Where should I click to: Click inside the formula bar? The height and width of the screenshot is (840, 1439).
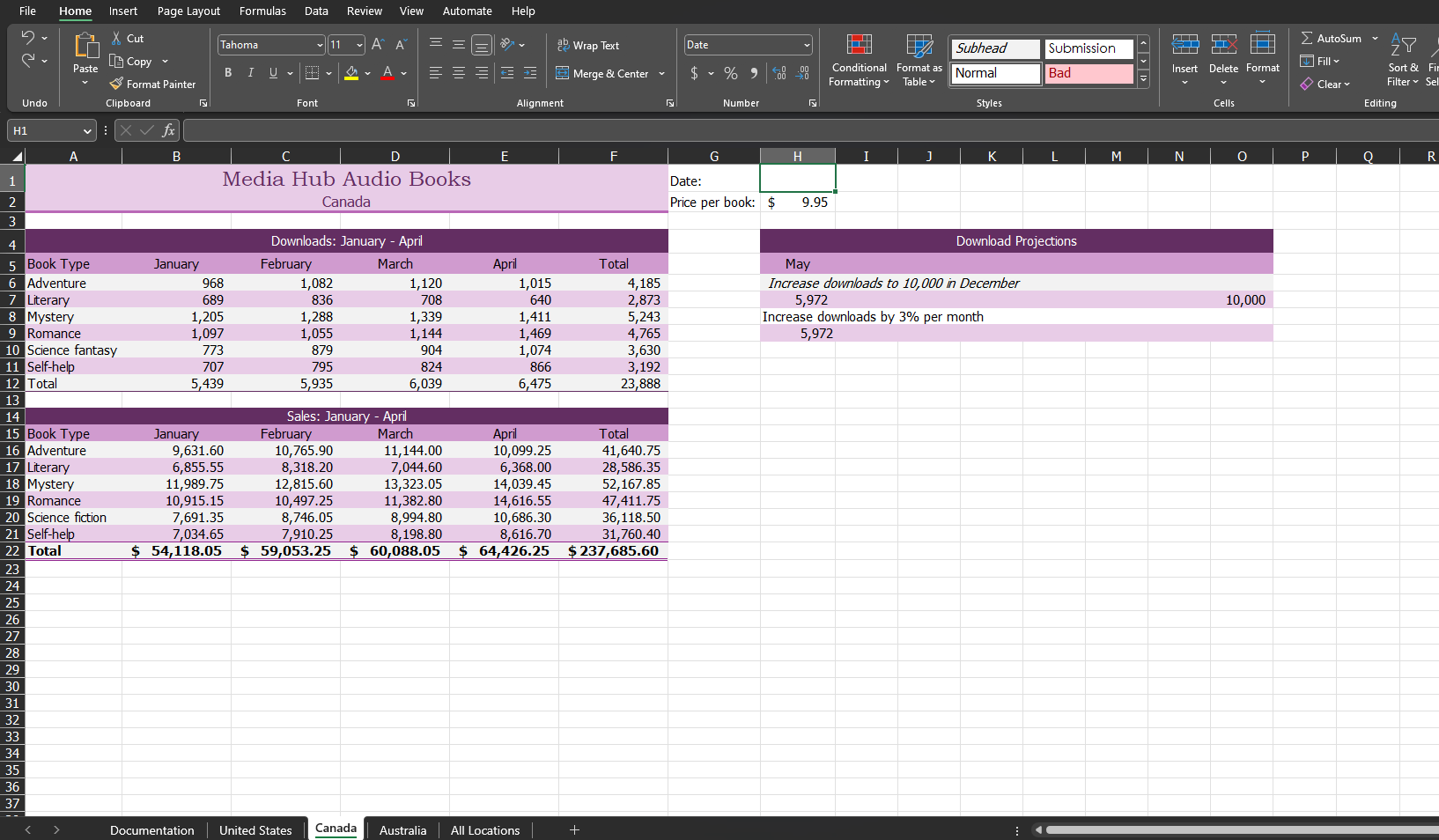click(810, 131)
